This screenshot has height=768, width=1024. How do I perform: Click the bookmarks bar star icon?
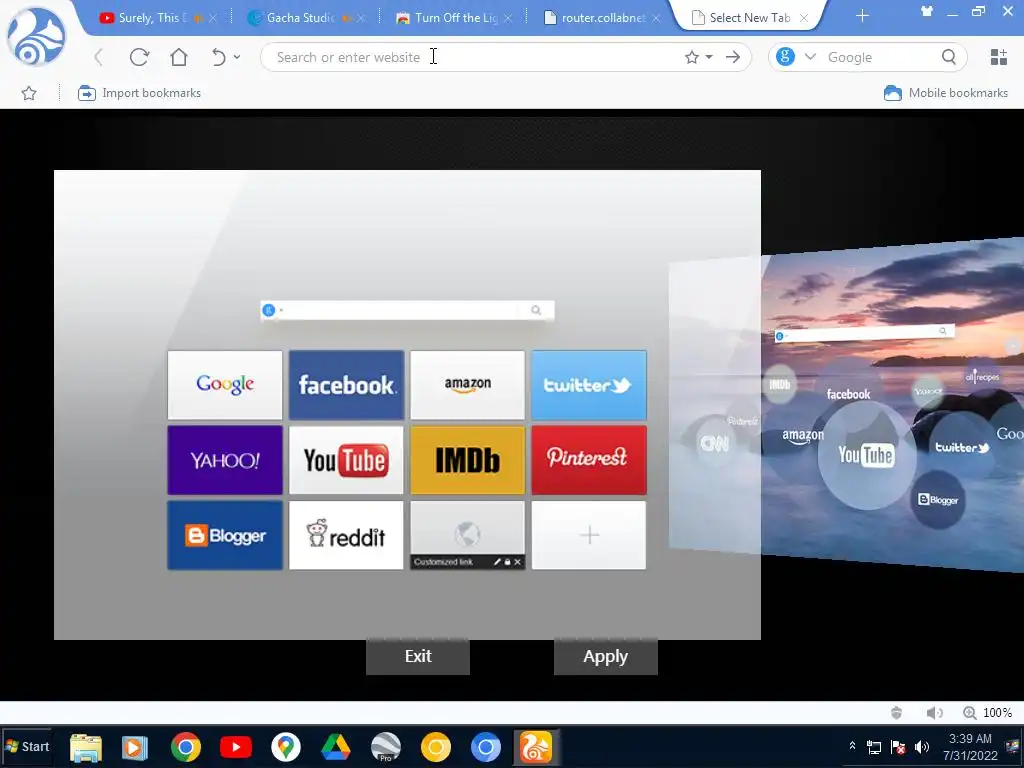29,93
